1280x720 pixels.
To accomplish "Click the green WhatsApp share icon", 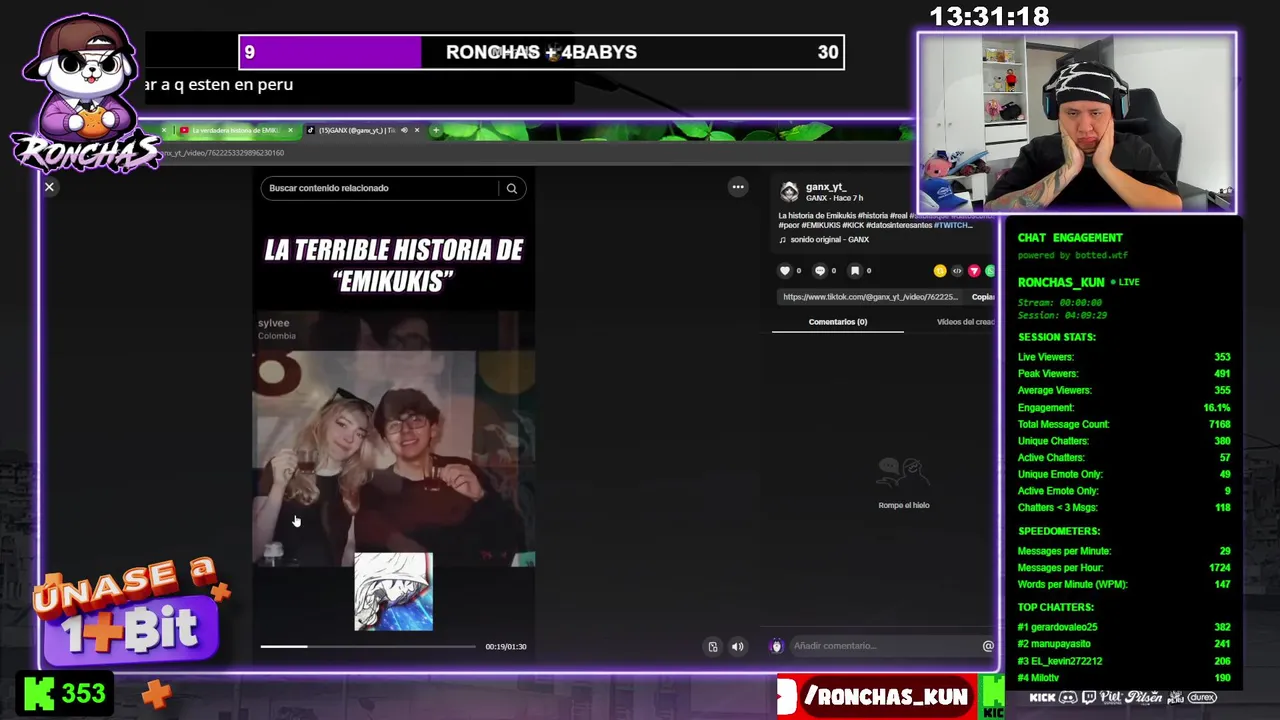I will tap(990, 271).
